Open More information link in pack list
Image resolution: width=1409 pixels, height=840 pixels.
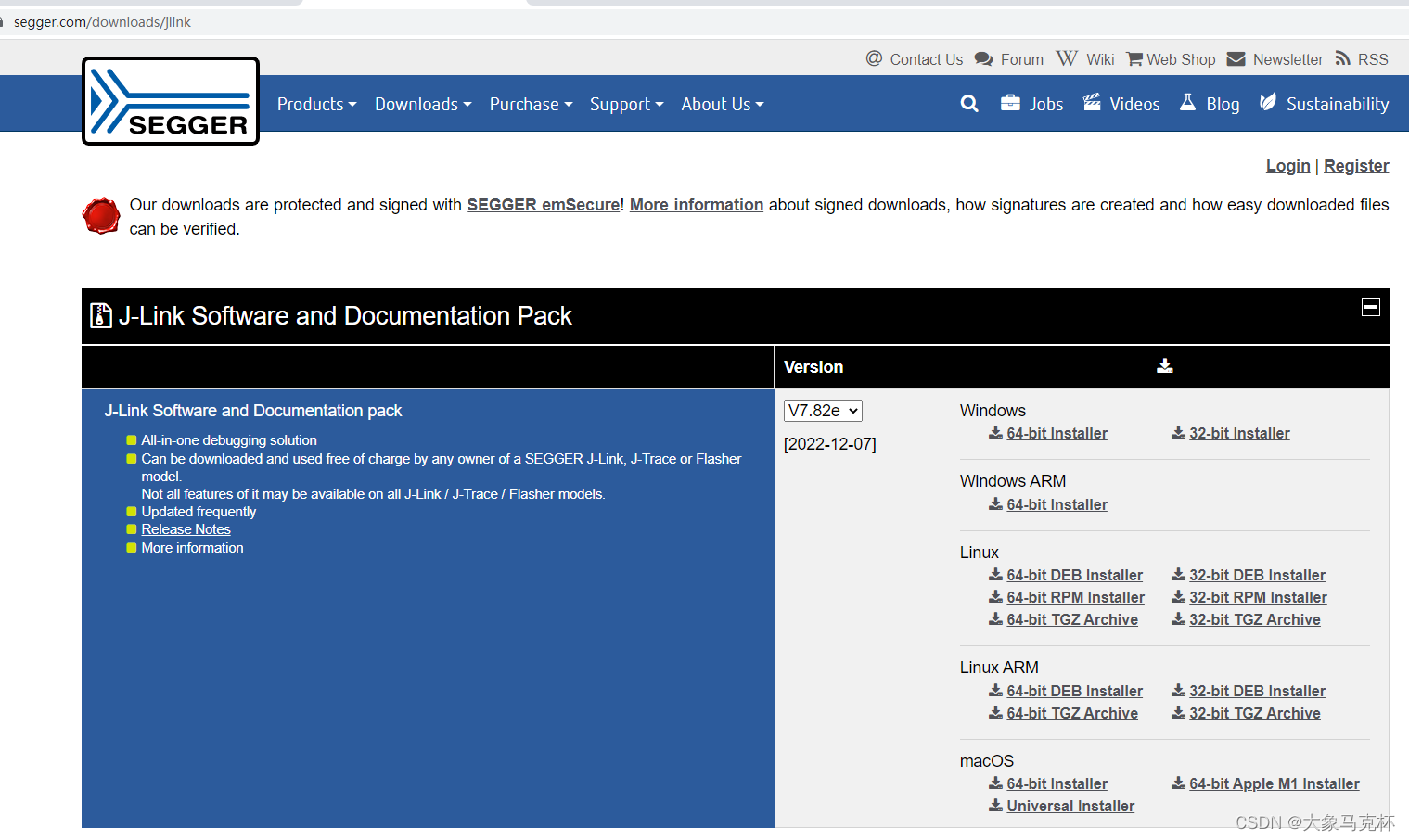pos(192,548)
